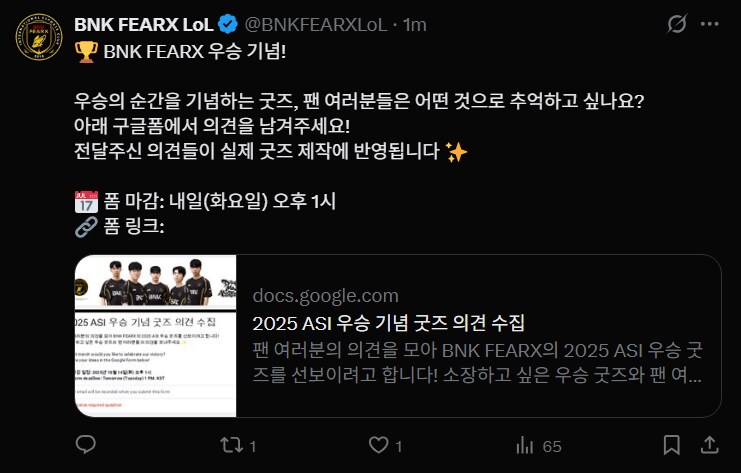Click the blue verified badge
The image size is (741, 473).
pos(228,25)
